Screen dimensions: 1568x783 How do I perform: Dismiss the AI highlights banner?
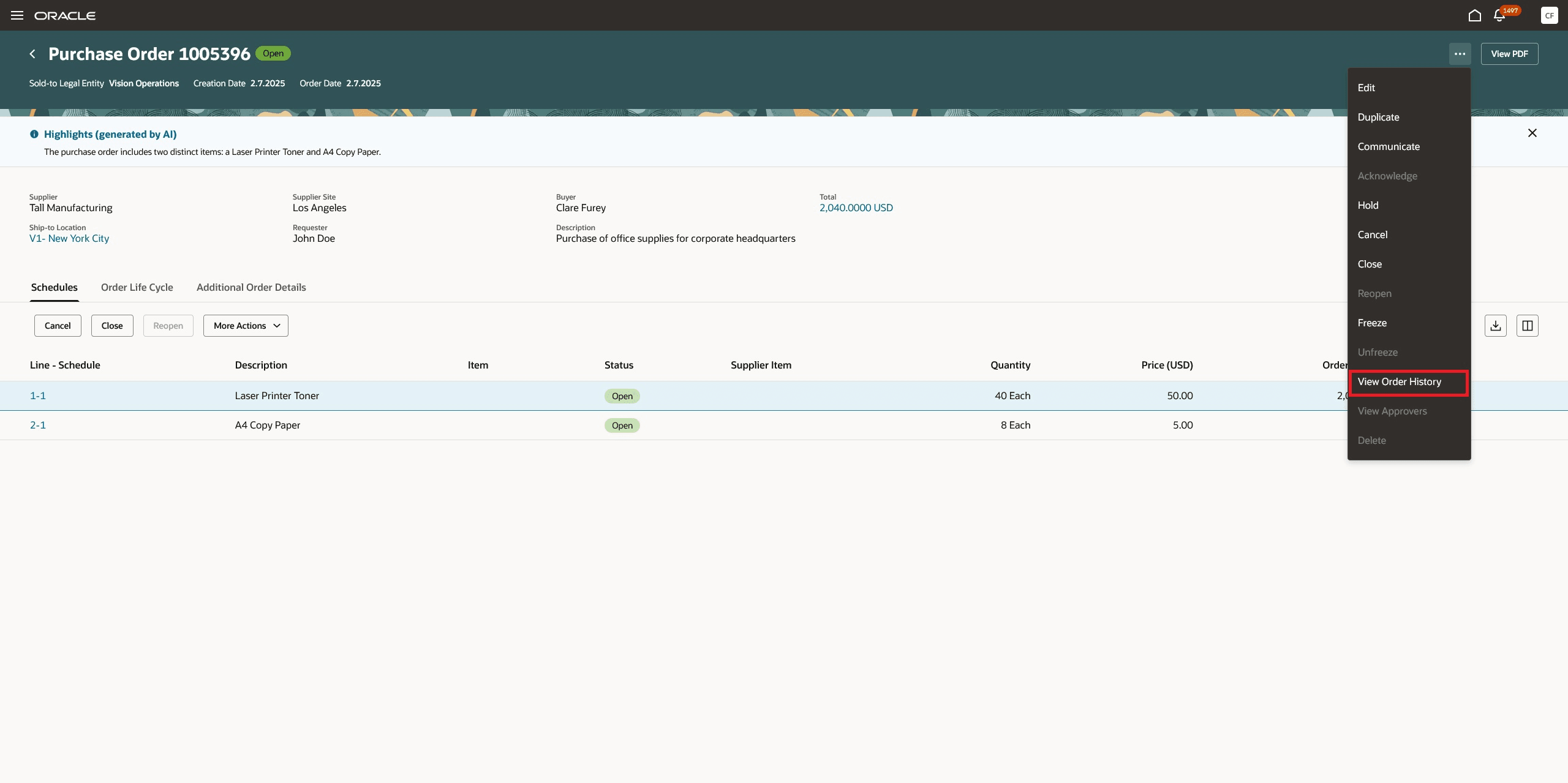click(x=1532, y=132)
